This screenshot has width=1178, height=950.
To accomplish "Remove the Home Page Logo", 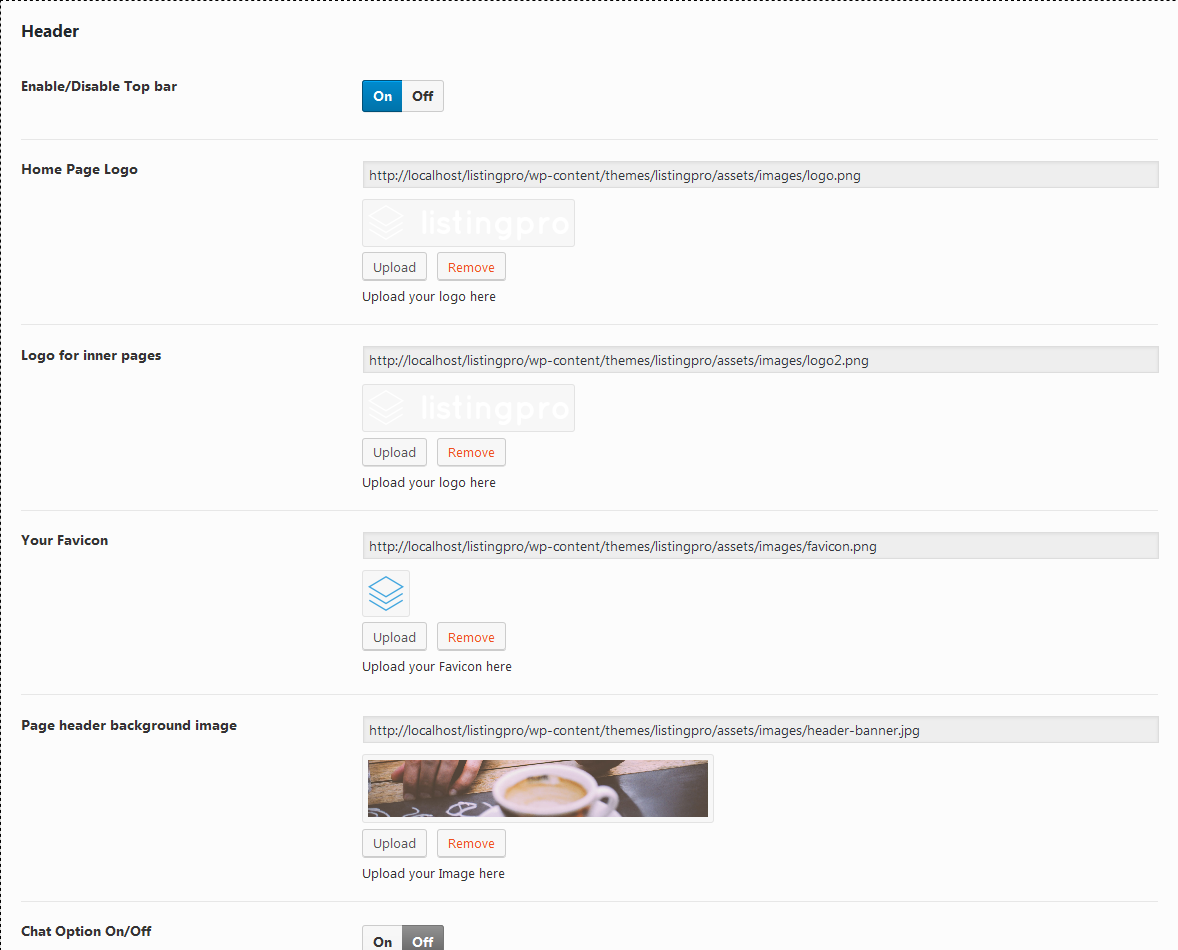I will (x=471, y=267).
